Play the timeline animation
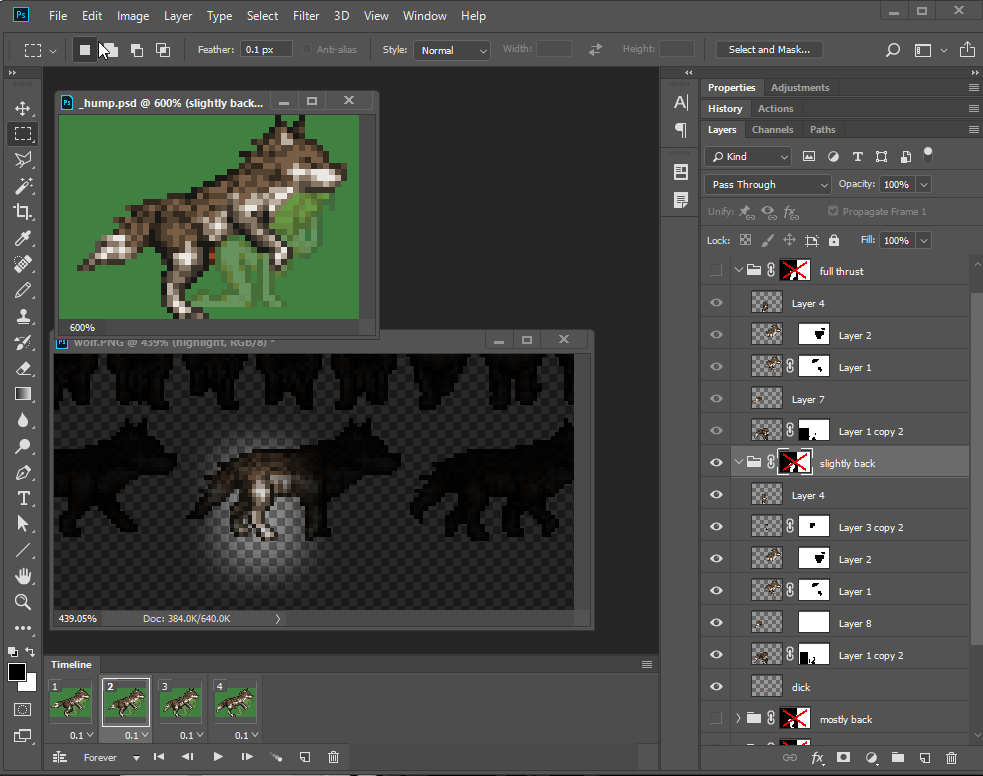The image size is (983, 776). point(218,758)
